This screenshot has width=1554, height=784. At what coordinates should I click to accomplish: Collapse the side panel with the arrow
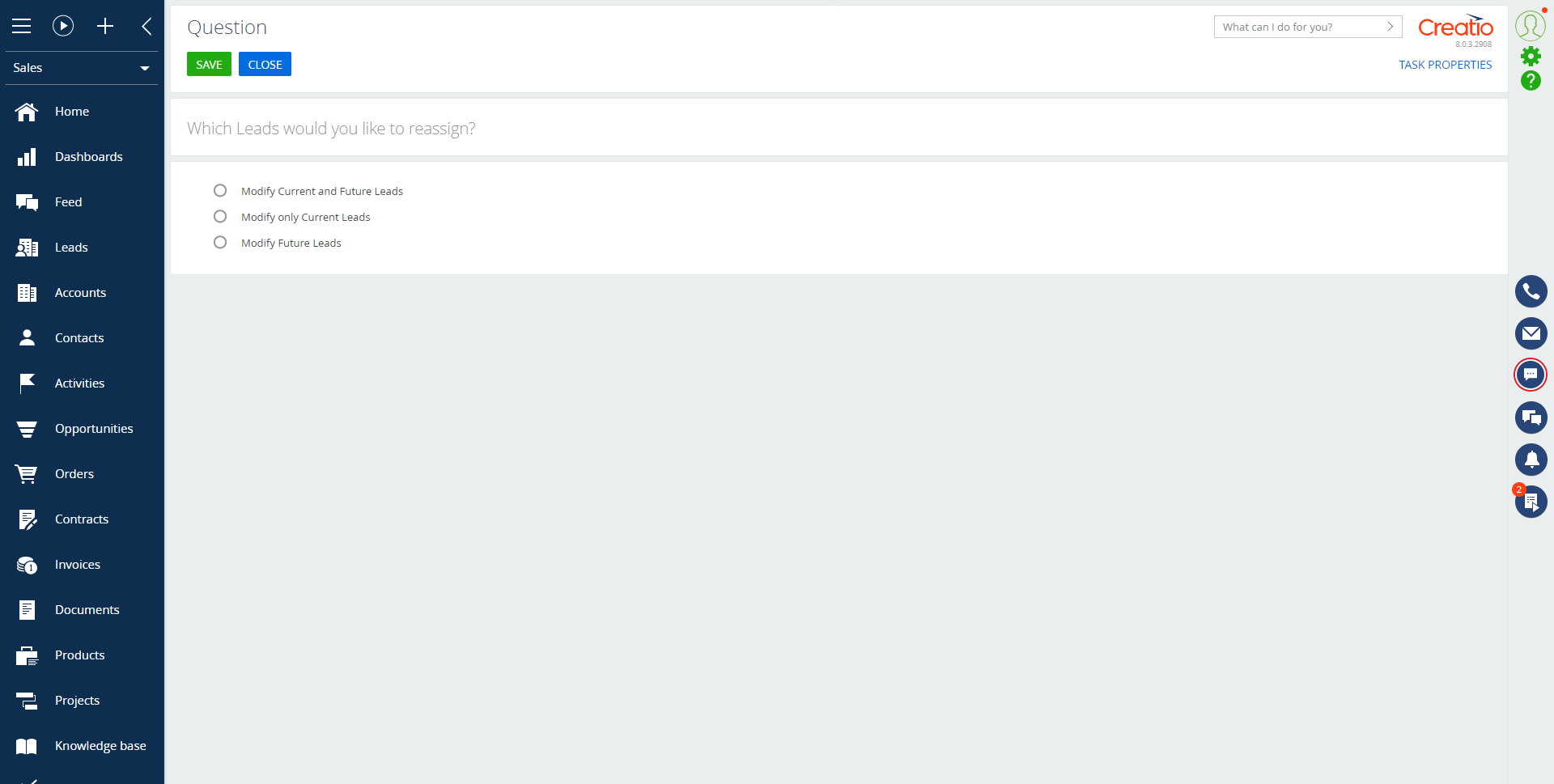pyautogui.click(x=146, y=26)
